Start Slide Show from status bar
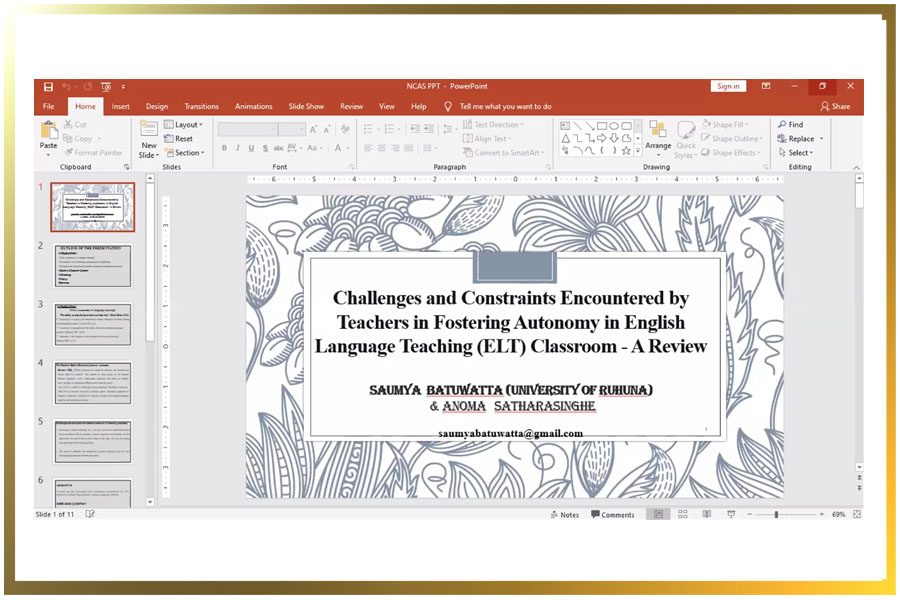 point(731,514)
